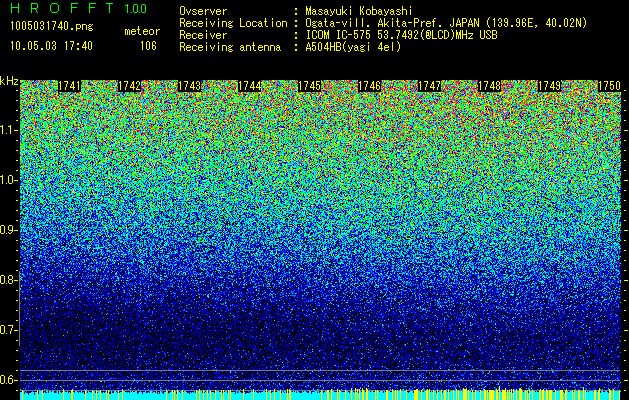Click the 1.1 frequency axis label

tap(8, 130)
